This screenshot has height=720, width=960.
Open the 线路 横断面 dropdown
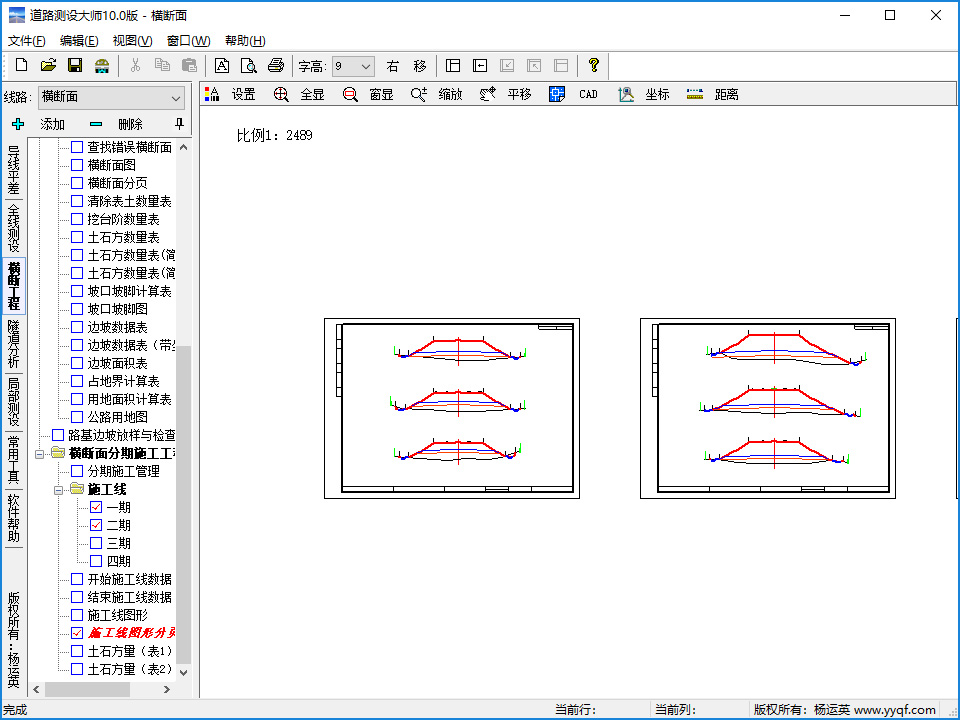(x=111, y=97)
